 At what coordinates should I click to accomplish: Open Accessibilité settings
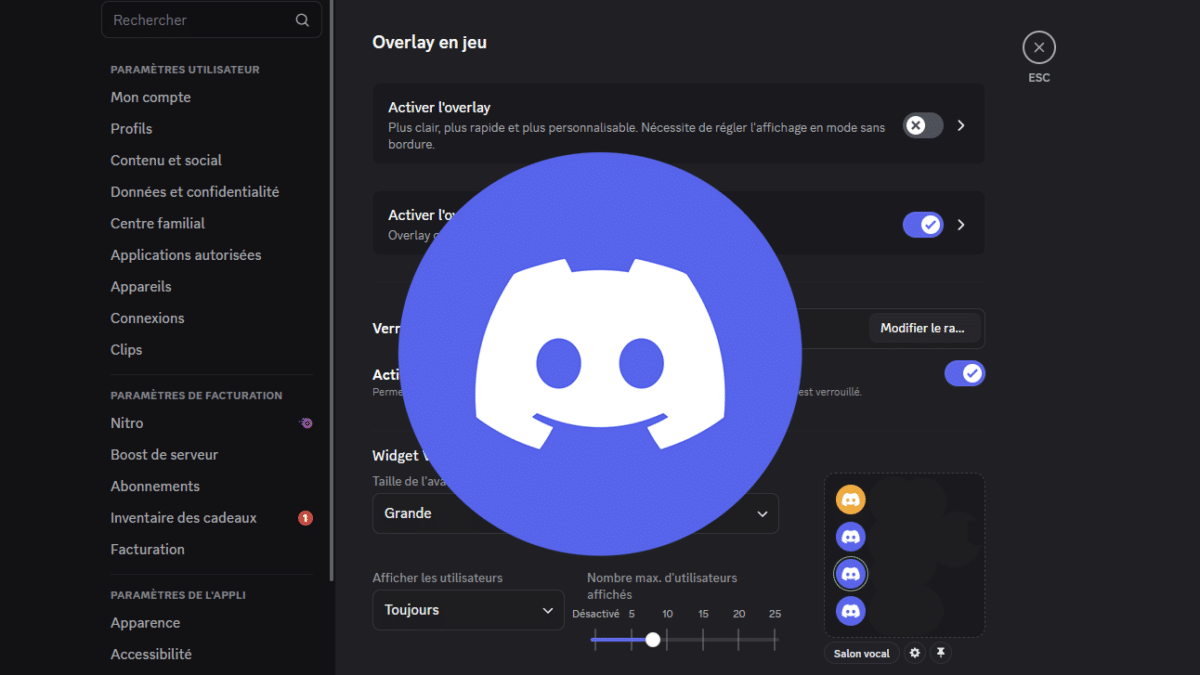(151, 654)
